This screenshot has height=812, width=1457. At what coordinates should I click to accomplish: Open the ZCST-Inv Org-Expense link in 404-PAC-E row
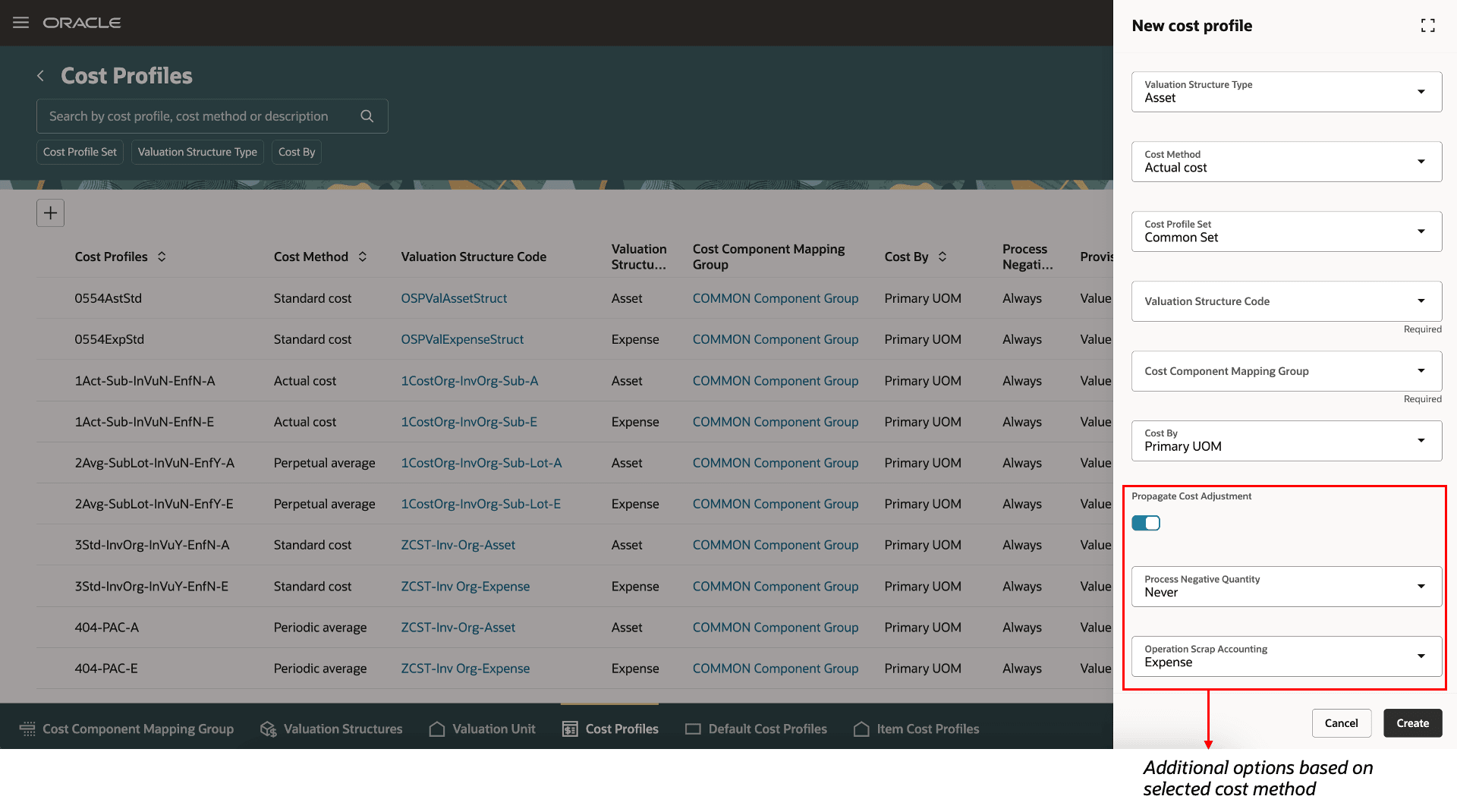[x=465, y=669]
